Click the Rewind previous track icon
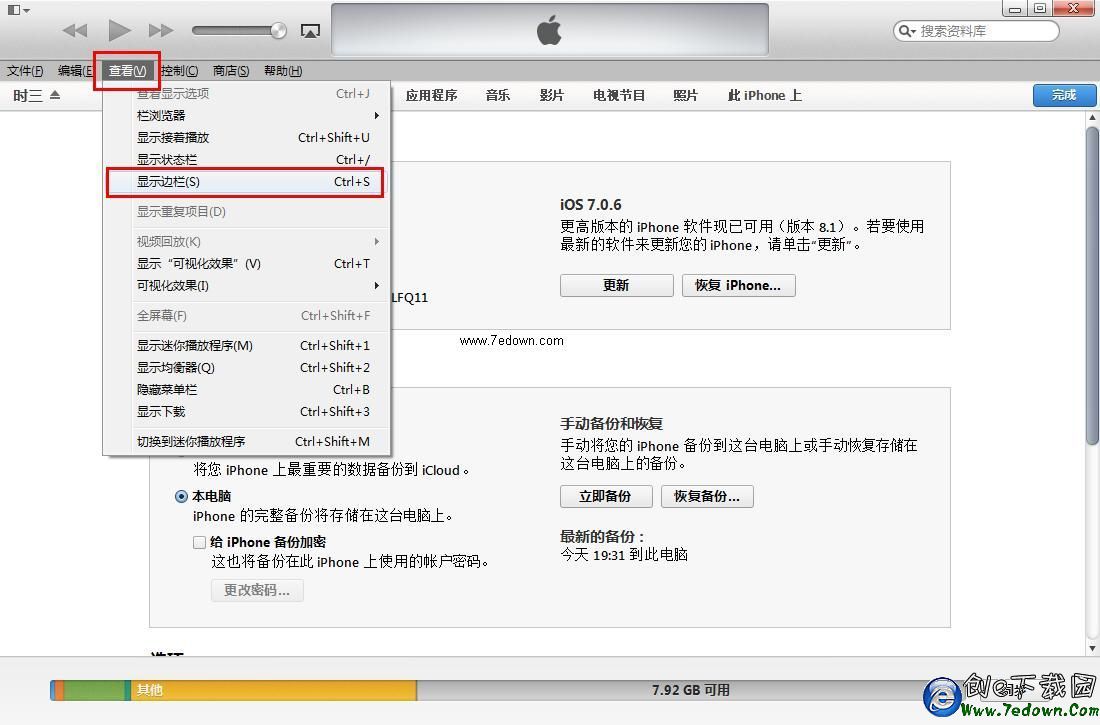The height and width of the screenshot is (725, 1100). click(75, 31)
